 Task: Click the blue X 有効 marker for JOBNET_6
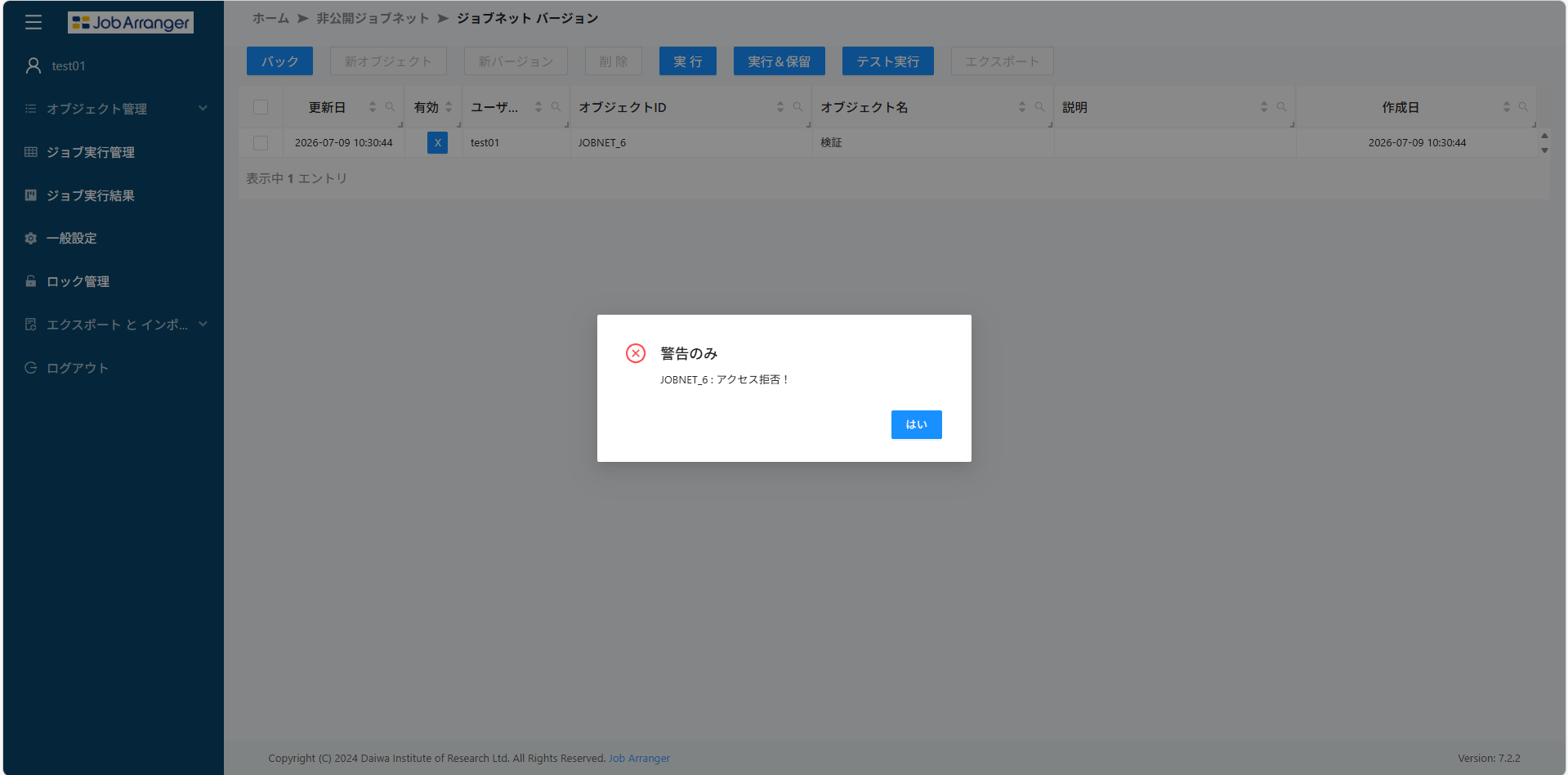437,143
